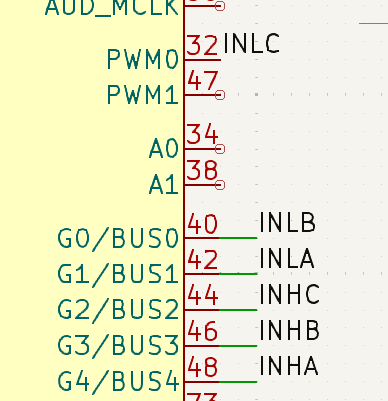388x401 pixels.
Task: Click unconnected pin endpoint of A0
Action: click(x=220, y=149)
